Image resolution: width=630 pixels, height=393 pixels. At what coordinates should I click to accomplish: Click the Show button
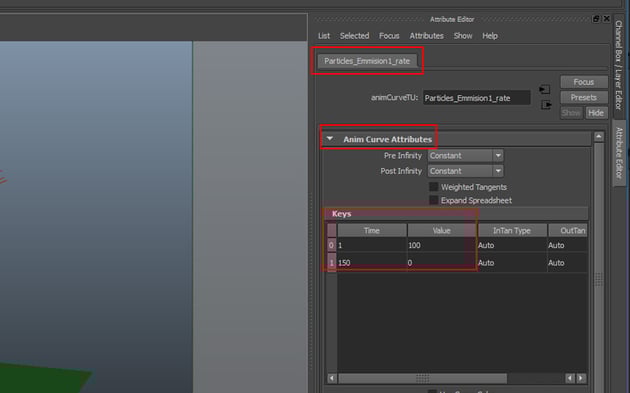[571, 113]
